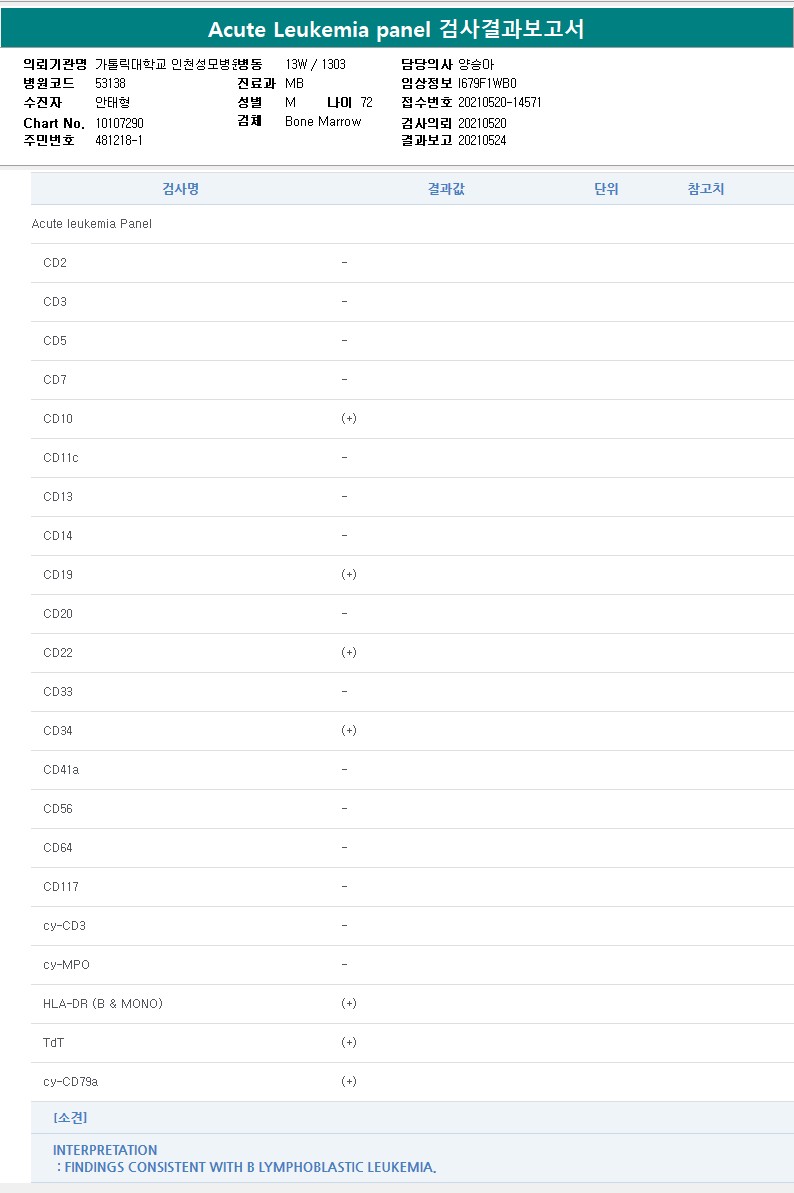The width and height of the screenshot is (794, 1193).
Task: Click the (+) result for CD19
Action: 348,575
